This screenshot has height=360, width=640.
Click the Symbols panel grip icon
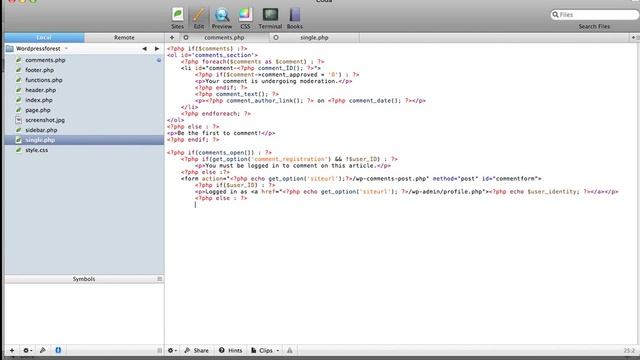(160, 279)
